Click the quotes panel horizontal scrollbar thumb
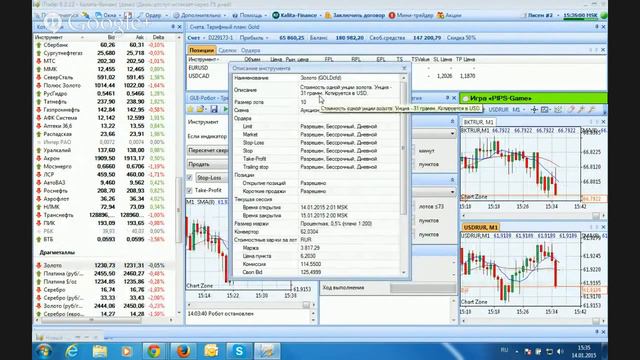This screenshot has width=640, height=360. pos(91,320)
